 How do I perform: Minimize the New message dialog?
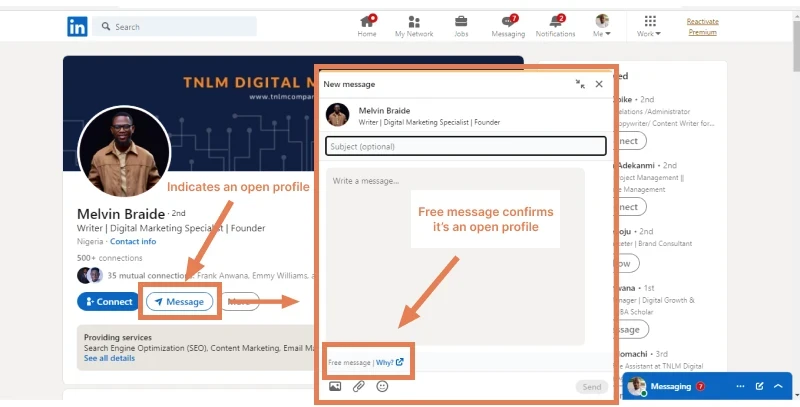pyautogui.click(x=580, y=84)
